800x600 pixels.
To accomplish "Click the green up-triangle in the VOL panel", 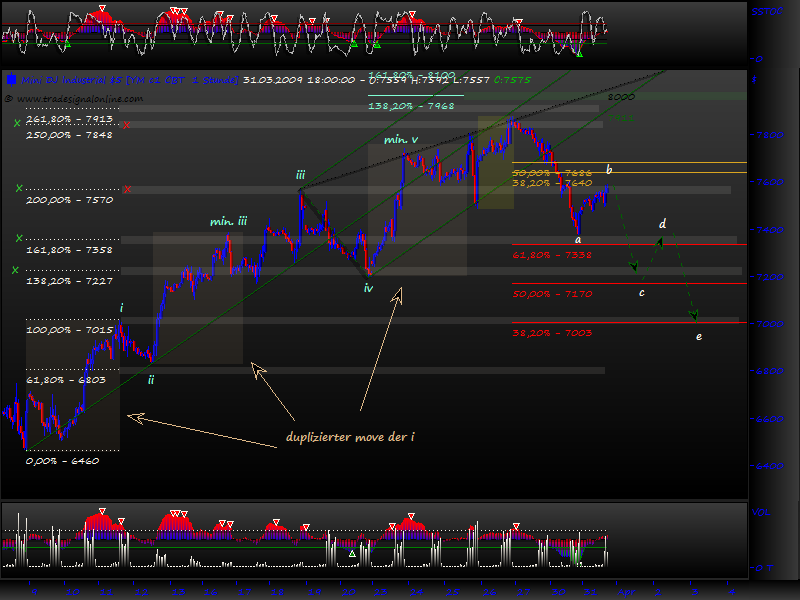I will [352, 553].
